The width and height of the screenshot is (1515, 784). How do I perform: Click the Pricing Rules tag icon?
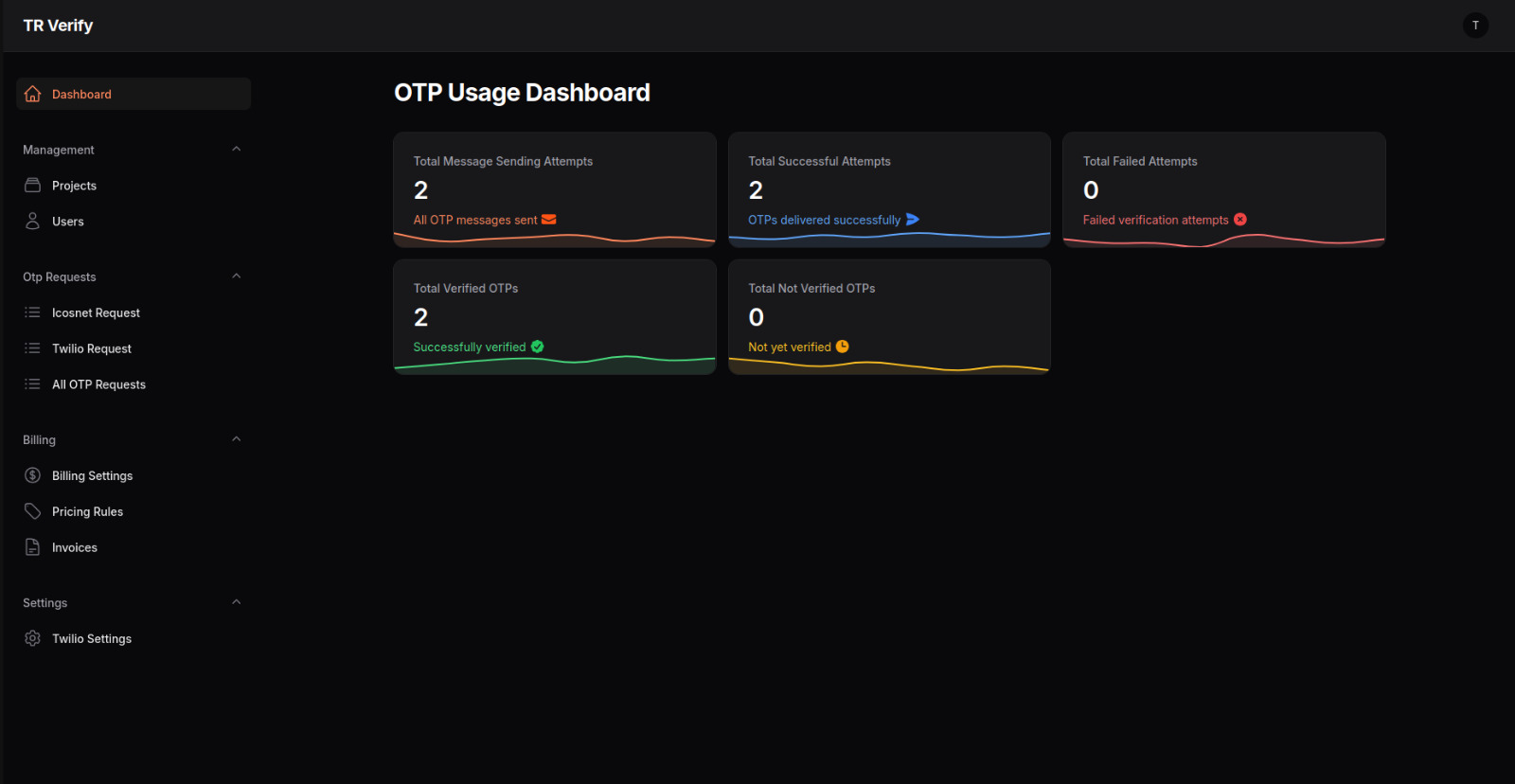click(x=32, y=511)
